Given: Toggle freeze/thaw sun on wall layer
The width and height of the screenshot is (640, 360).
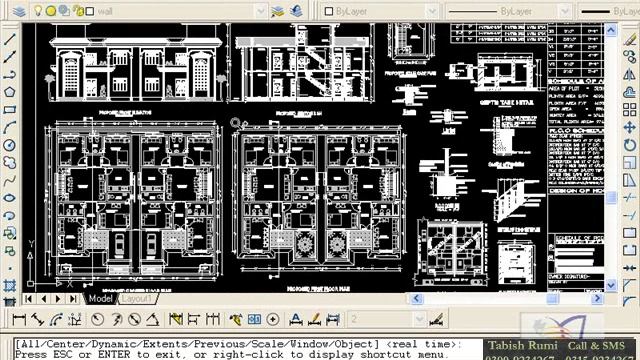Looking at the screenshot, I should pyautogui.click(x=51, y=11).
